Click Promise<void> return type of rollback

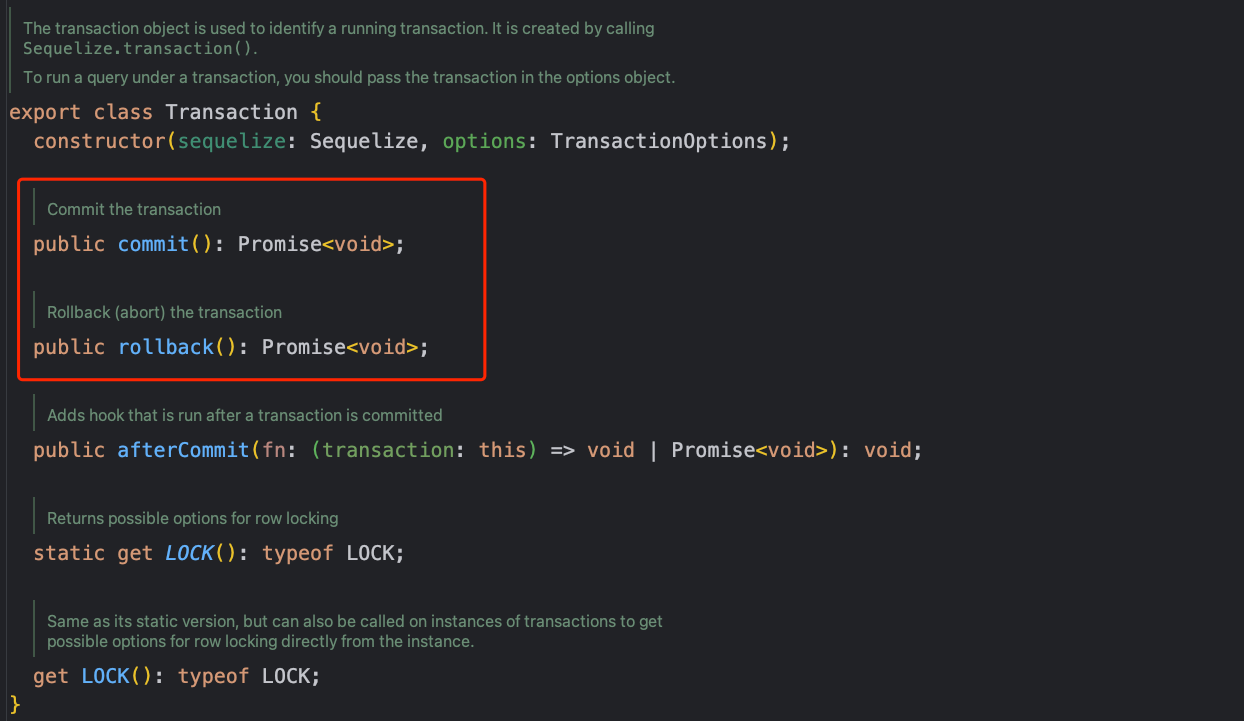pyautogui.click(x=340, y=347)
